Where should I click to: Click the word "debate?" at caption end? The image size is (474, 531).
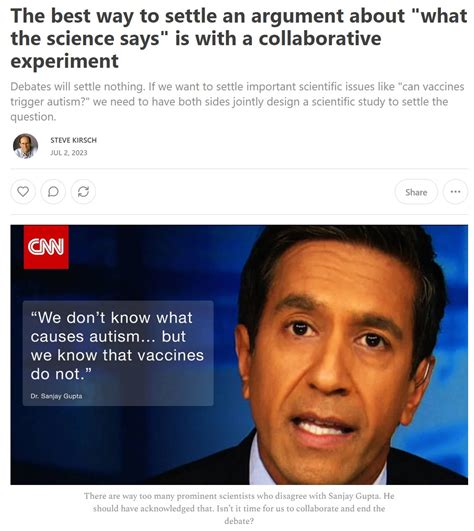[239, 521]
